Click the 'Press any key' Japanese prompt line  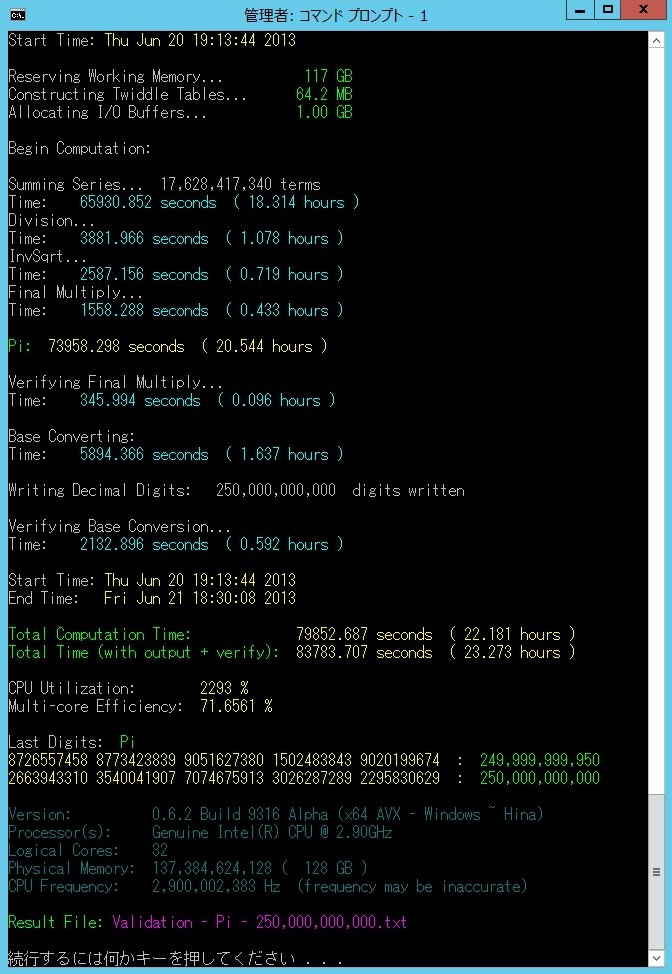(x=173, y=958)
